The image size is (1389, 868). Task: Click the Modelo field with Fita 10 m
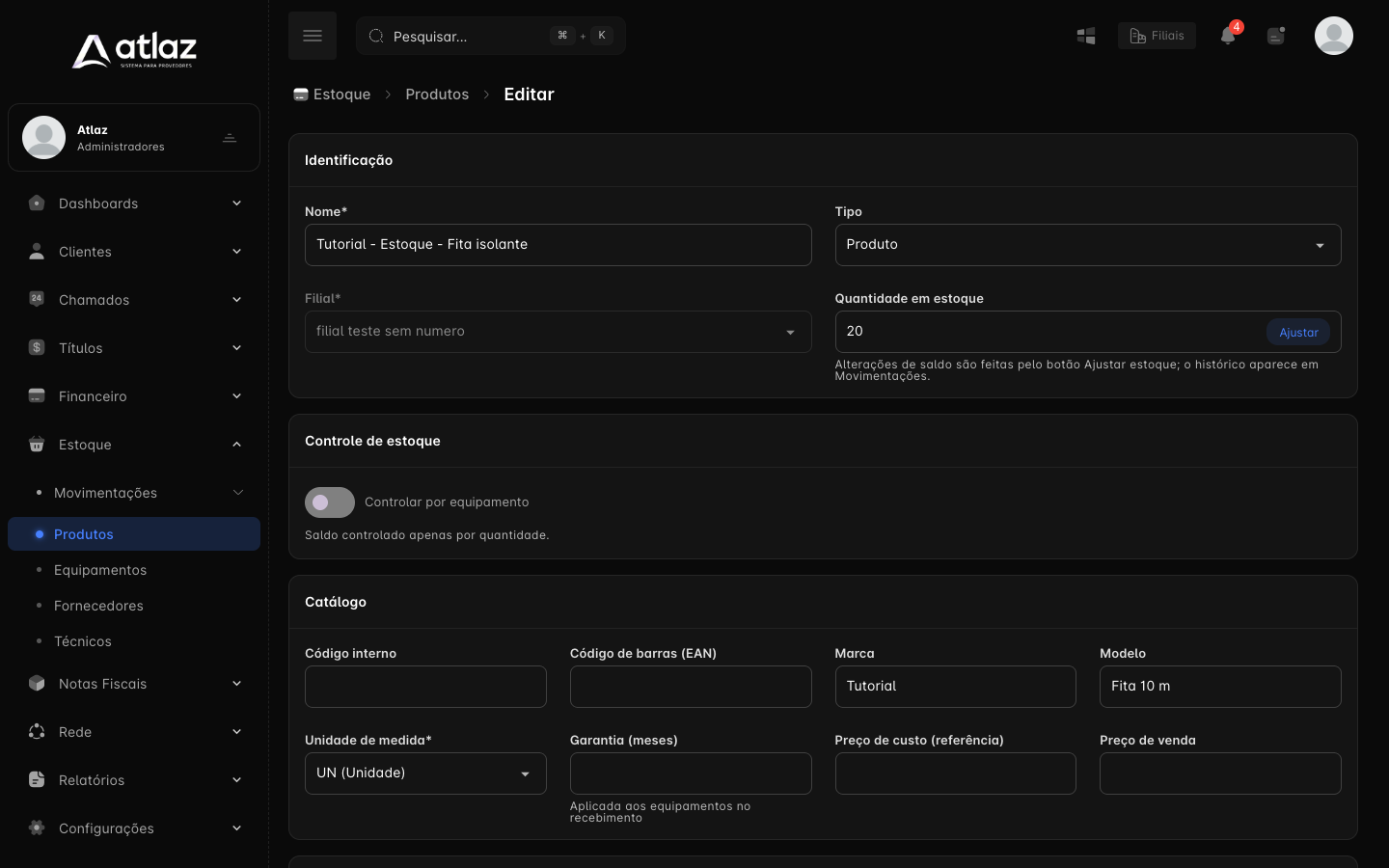[x=1220, y=687]
